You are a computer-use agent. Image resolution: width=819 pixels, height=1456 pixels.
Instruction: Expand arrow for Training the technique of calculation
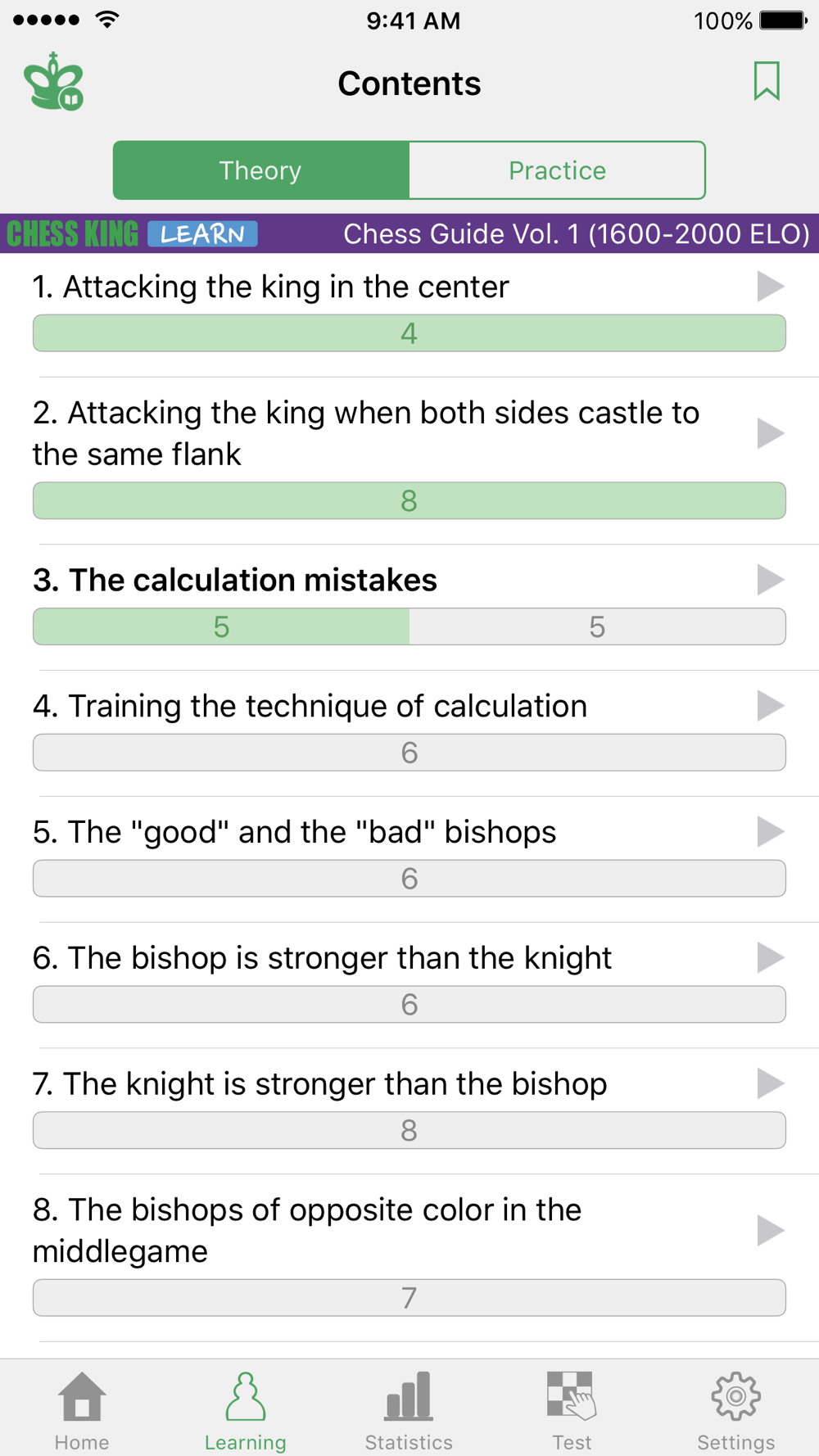(771, 706)
